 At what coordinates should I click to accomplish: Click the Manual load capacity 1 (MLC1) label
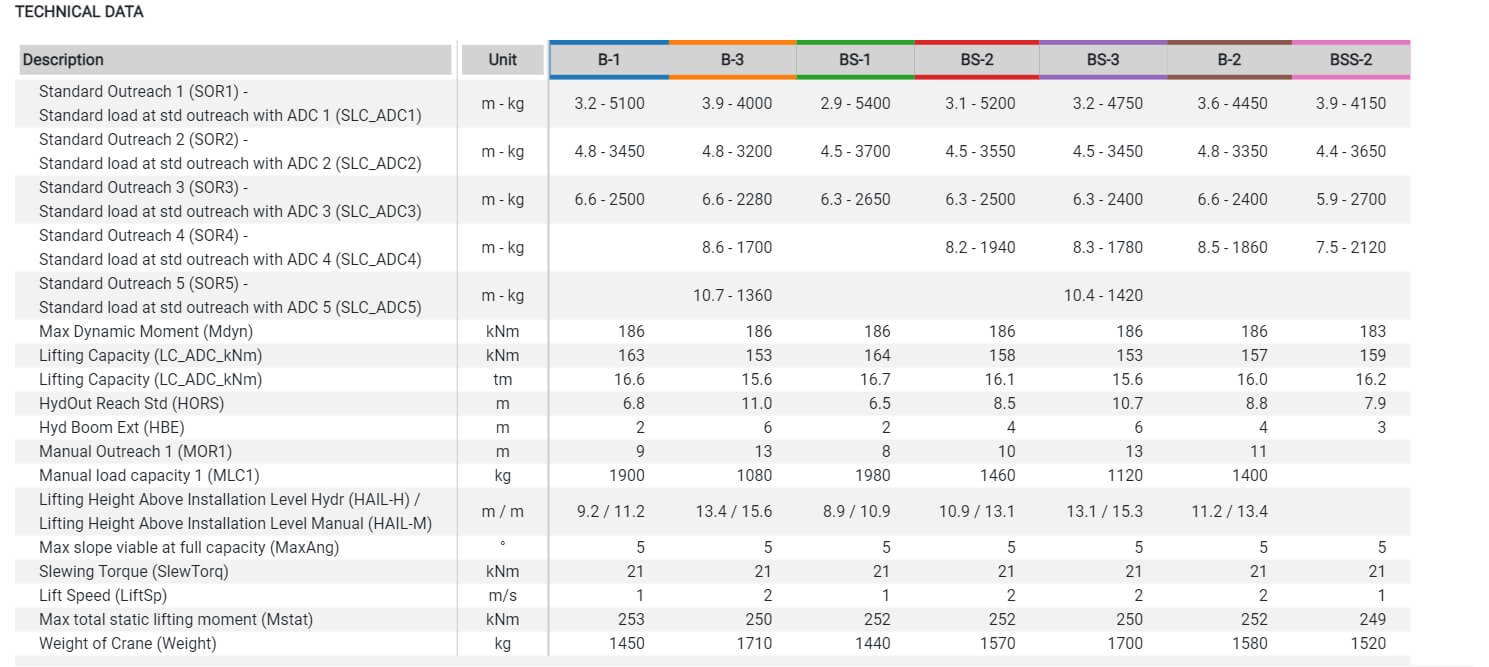click(x=149, y=475)
